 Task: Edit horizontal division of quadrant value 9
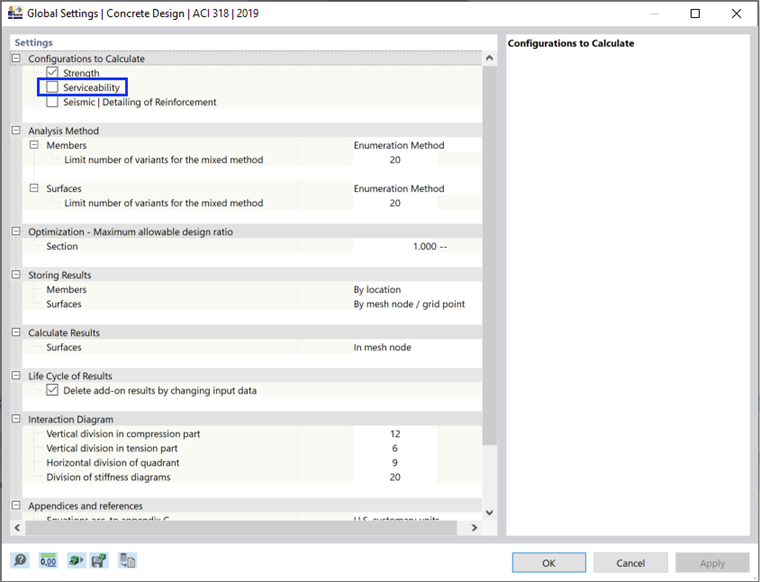(395, 463)
